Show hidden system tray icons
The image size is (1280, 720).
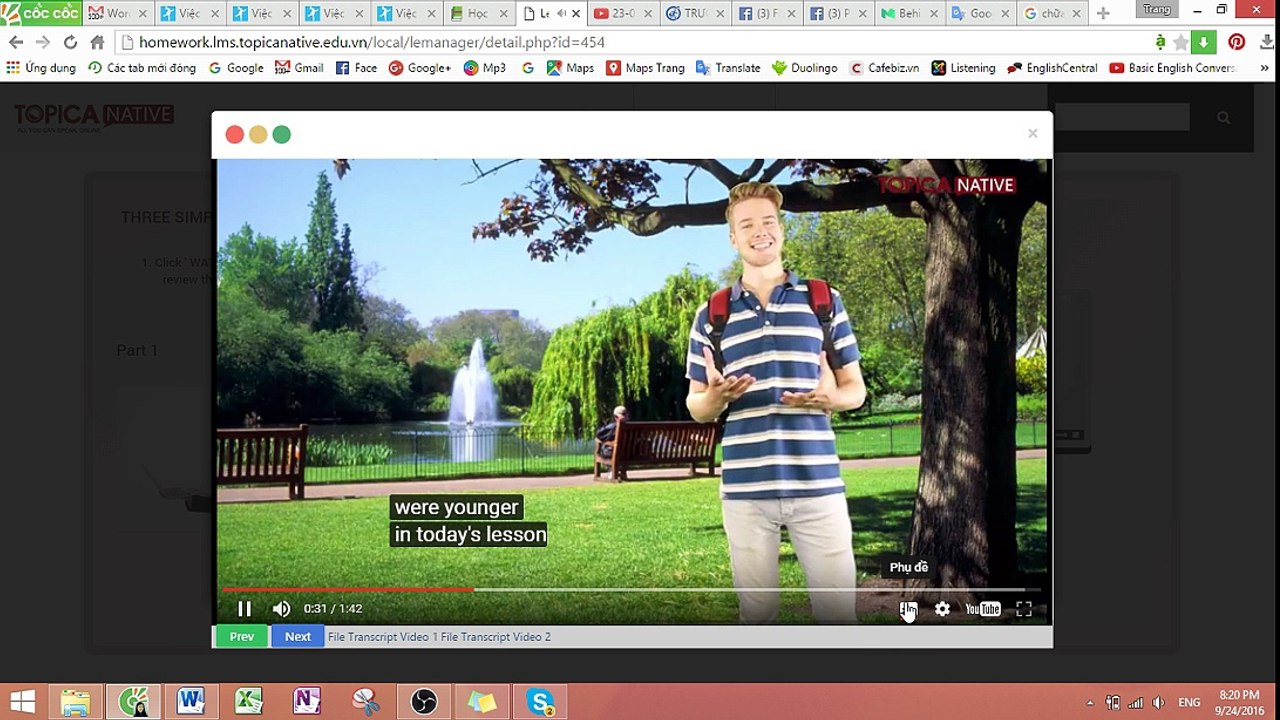pyautogui.click(x=1090, y=702)
